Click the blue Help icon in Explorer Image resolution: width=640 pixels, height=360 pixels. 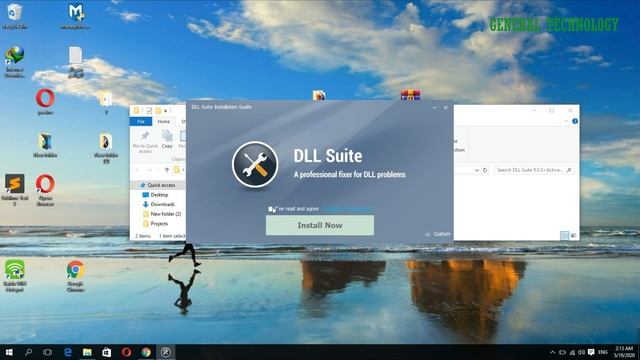(575, 121)
